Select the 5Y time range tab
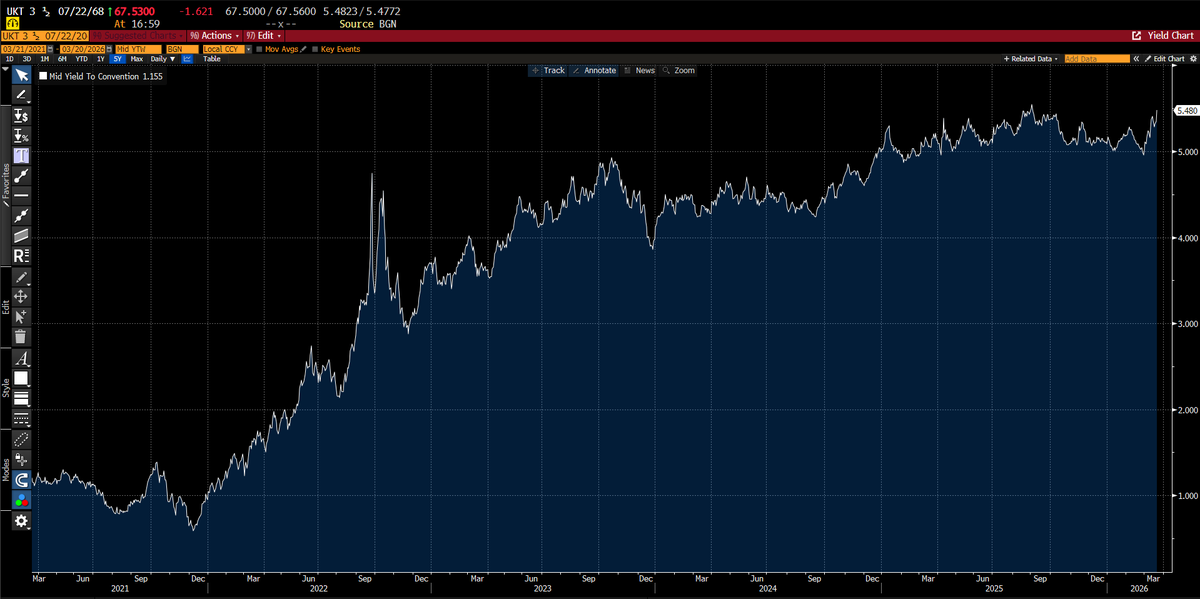Screen dimensions: 1200x599 pos(118,59)
